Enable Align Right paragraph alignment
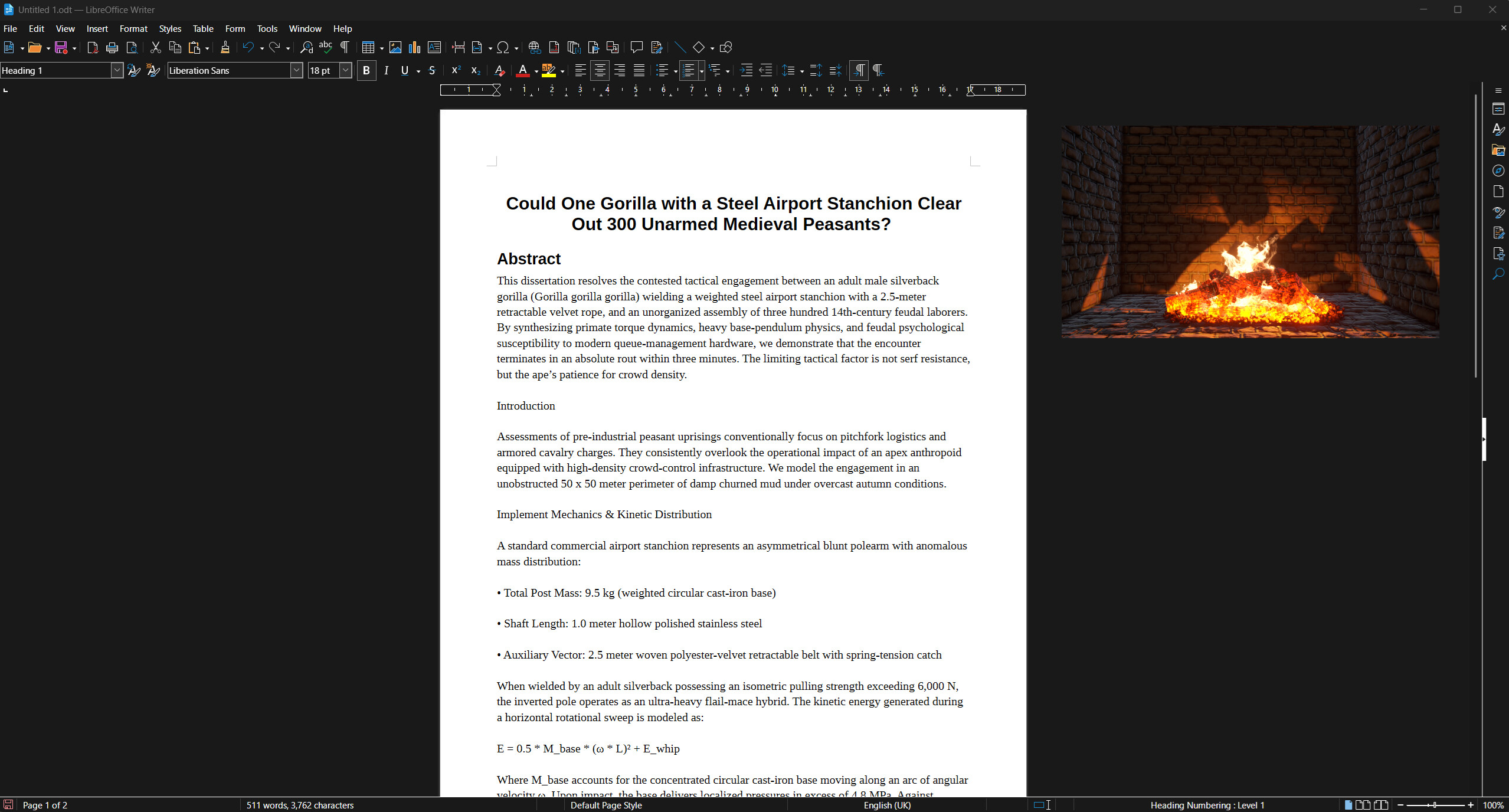The width and height of the screenshot is (1509, 812). pos(620,71)
